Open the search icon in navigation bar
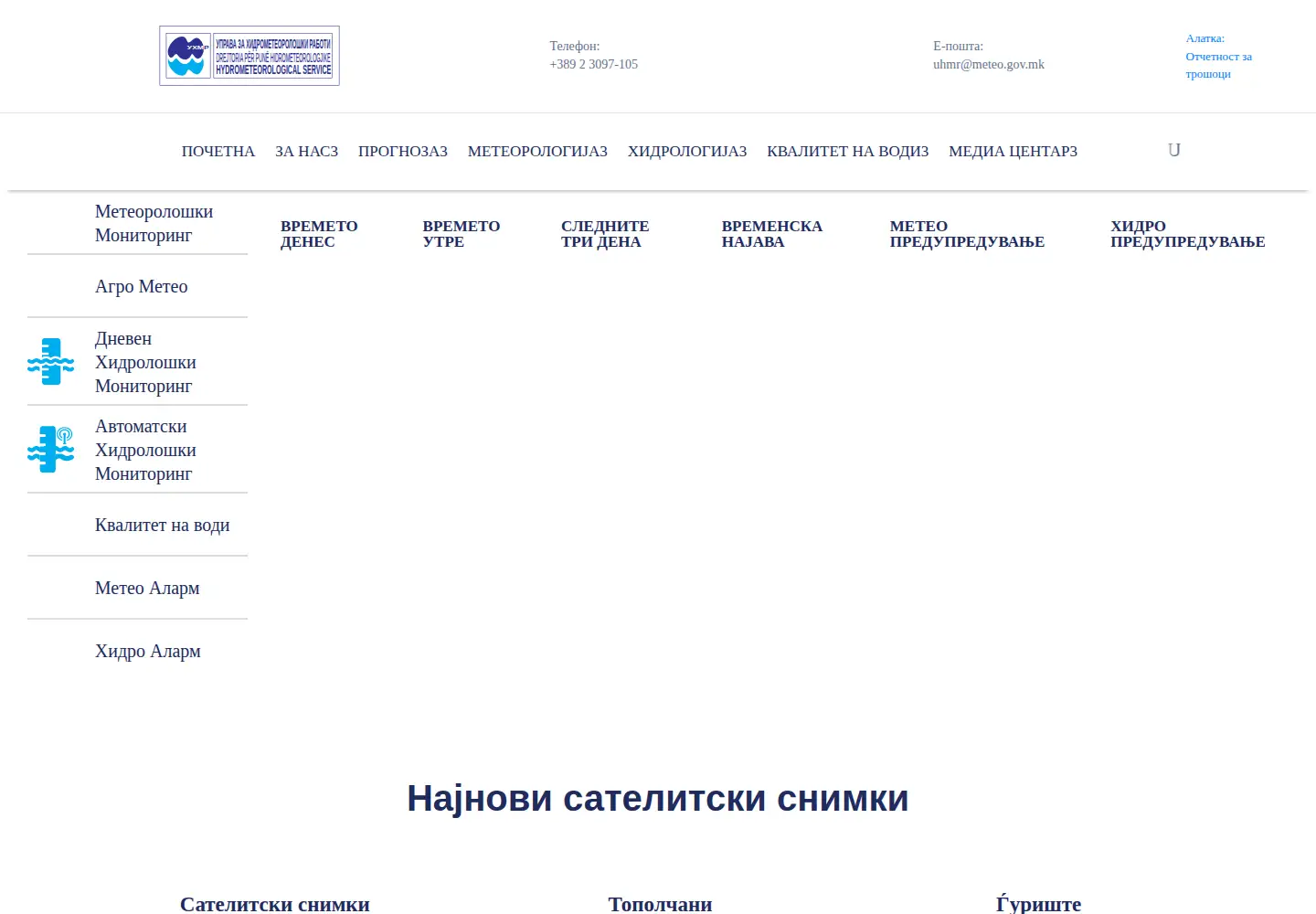 (1174, 150)
